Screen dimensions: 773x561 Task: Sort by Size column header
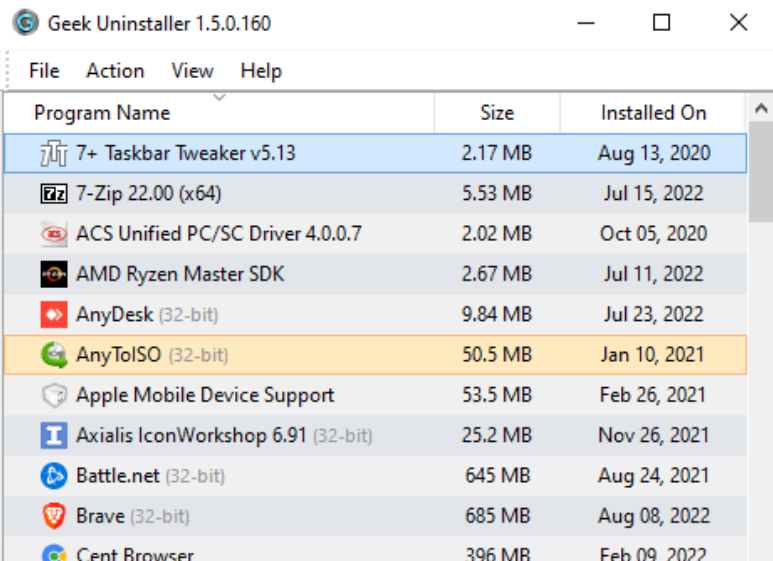497,113
